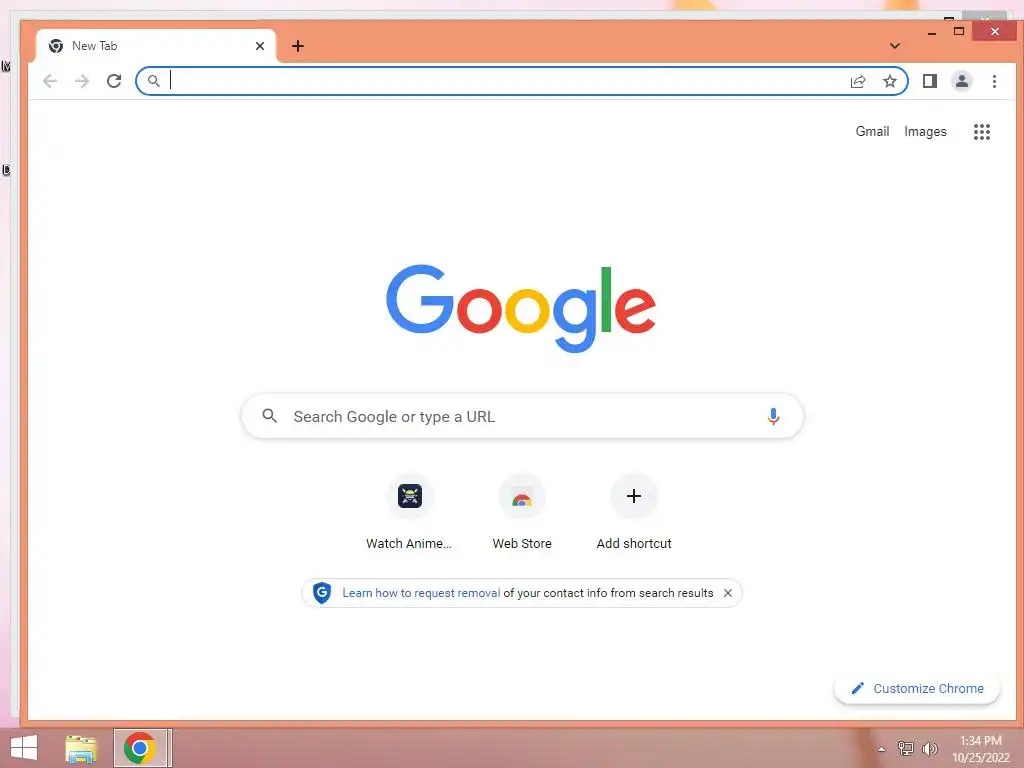1024x768 pixels.
Task: Open a new tab with the plus button
Action: pyautogui.click(x=298, y=46)
